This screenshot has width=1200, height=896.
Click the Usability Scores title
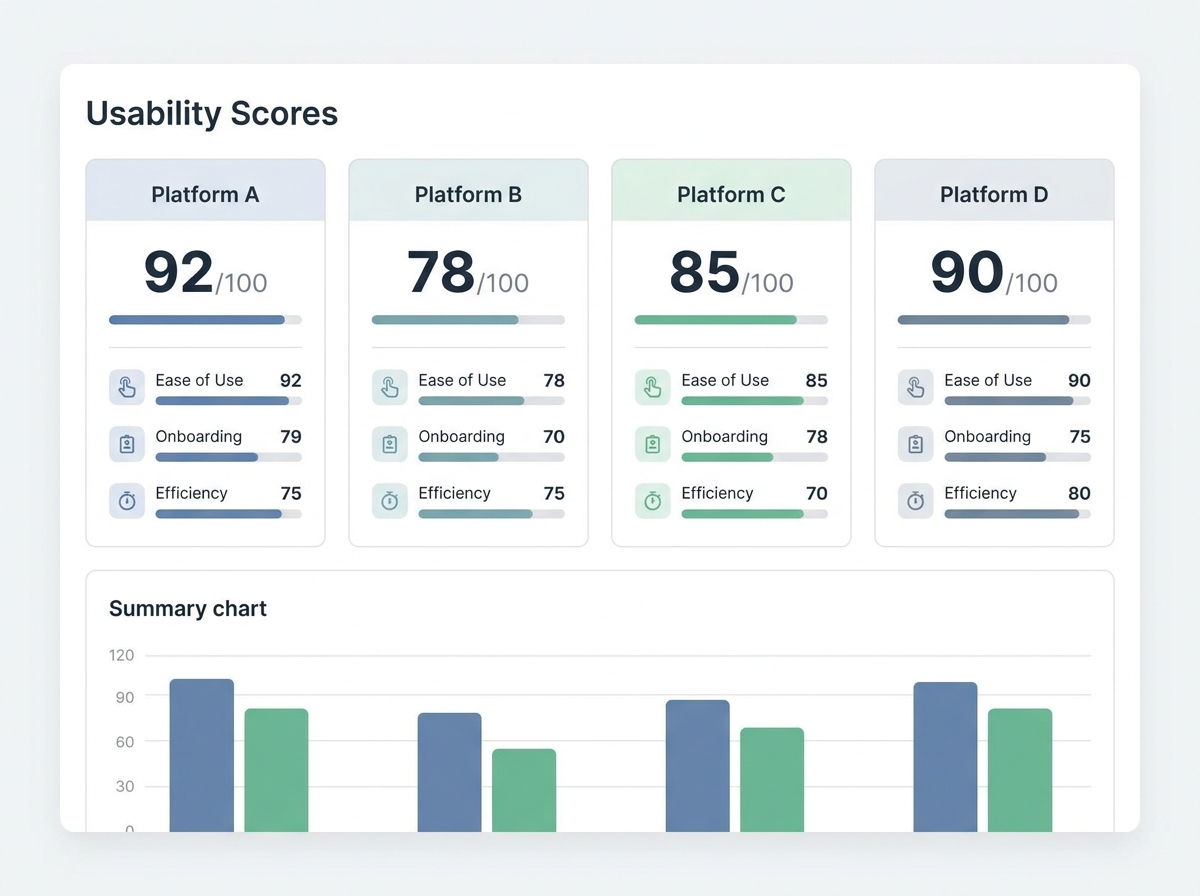211,113
